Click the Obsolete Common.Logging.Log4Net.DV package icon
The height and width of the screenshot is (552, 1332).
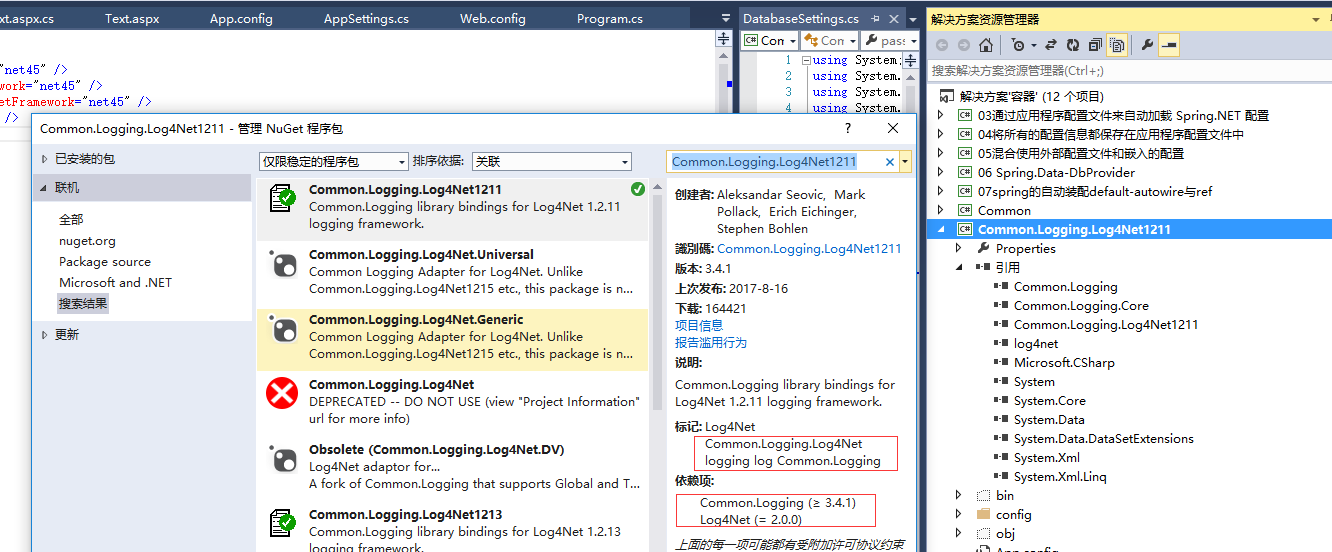282,459
